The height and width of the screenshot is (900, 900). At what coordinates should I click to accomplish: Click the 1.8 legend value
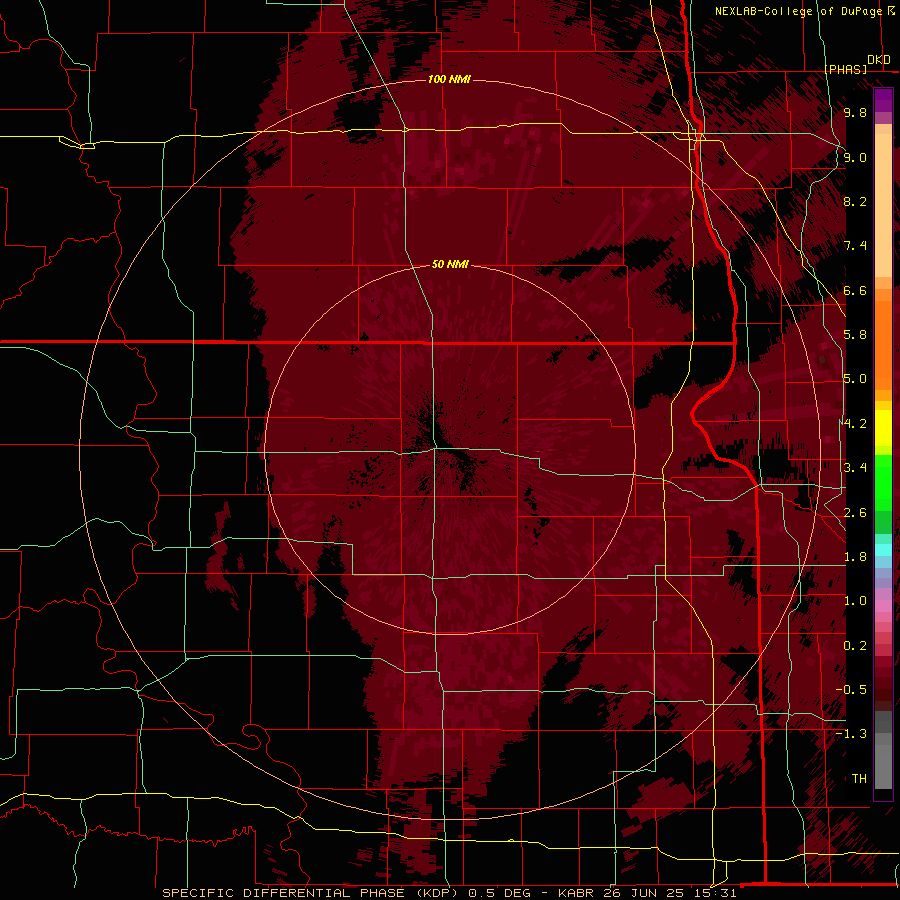[x=855, y=557]
